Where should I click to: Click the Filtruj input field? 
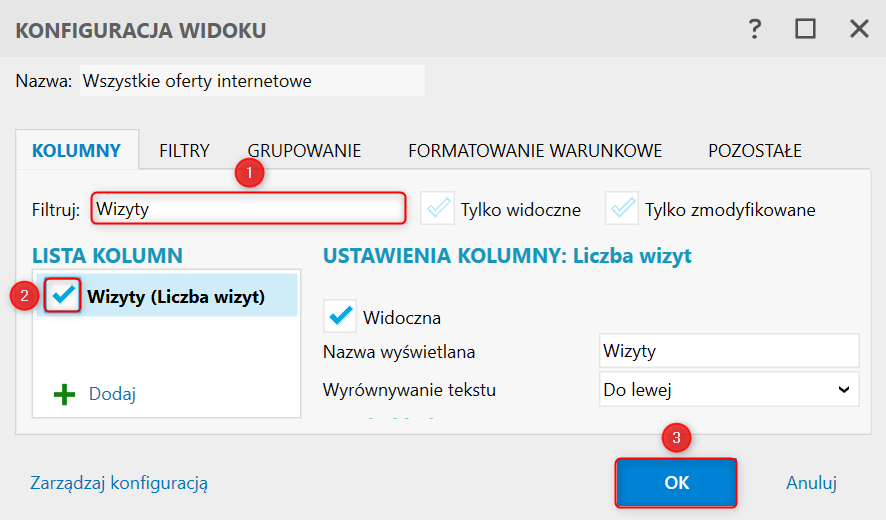point(248,209)
